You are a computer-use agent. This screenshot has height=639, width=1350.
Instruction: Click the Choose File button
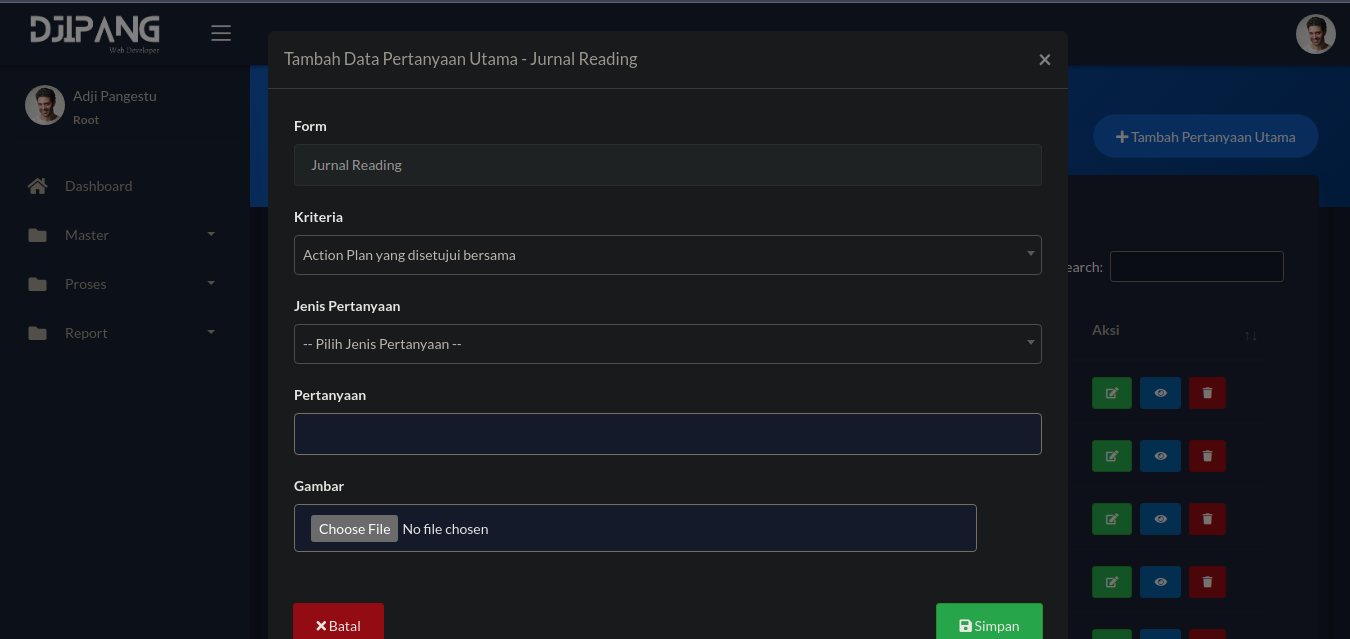tap(354, 529)
